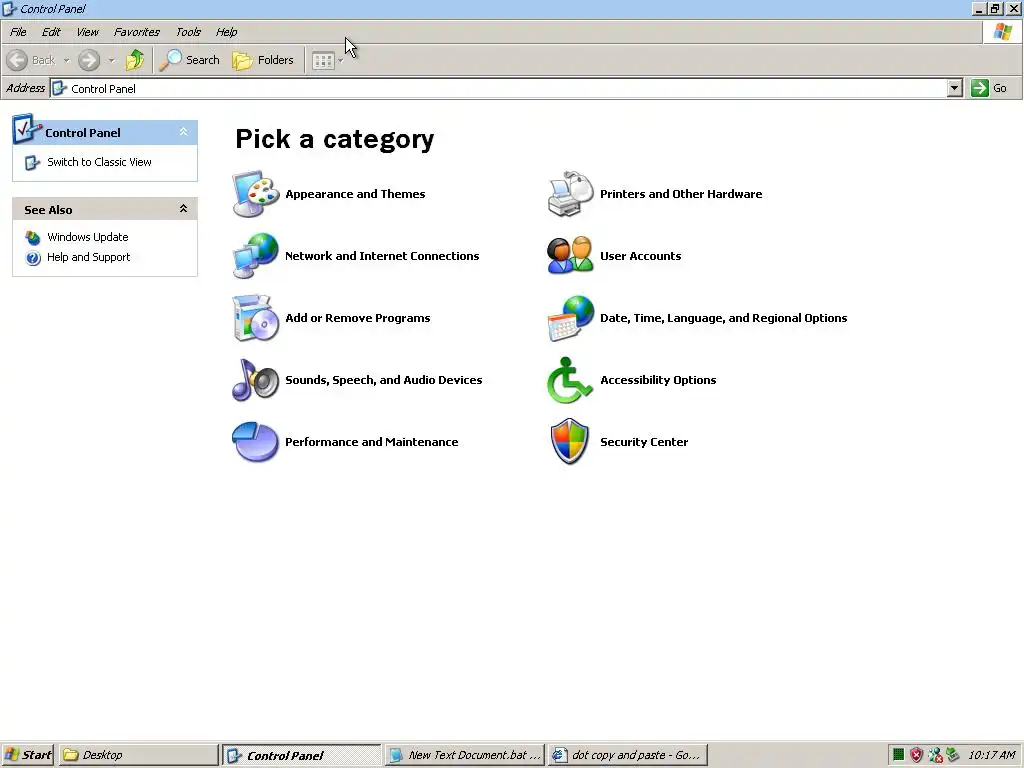Click the Date, Time, Language, and Regional Options link text
1024x768 pixels.
pos(724,318)
